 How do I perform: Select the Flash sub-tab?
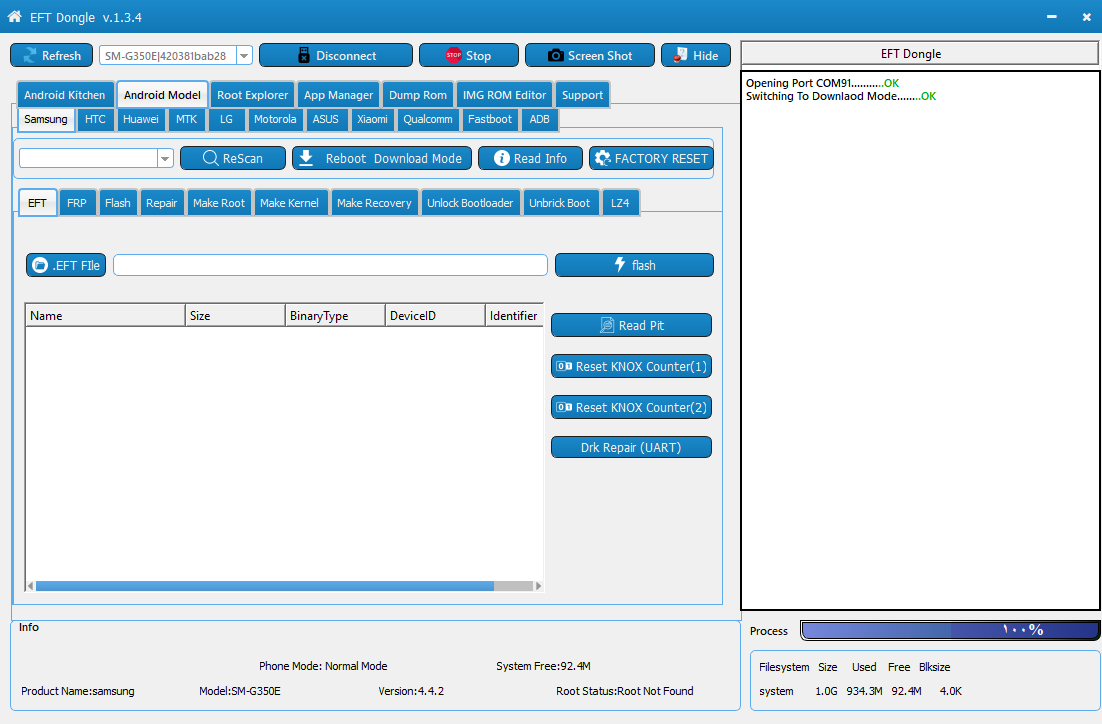pos(117,203)
